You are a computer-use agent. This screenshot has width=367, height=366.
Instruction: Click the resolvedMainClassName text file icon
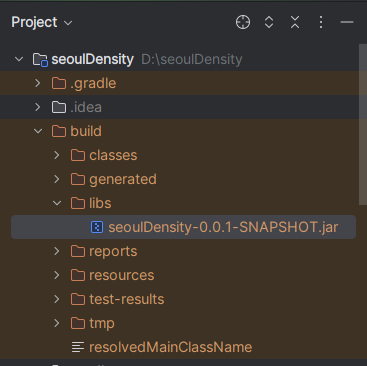(x=78, y=347)
